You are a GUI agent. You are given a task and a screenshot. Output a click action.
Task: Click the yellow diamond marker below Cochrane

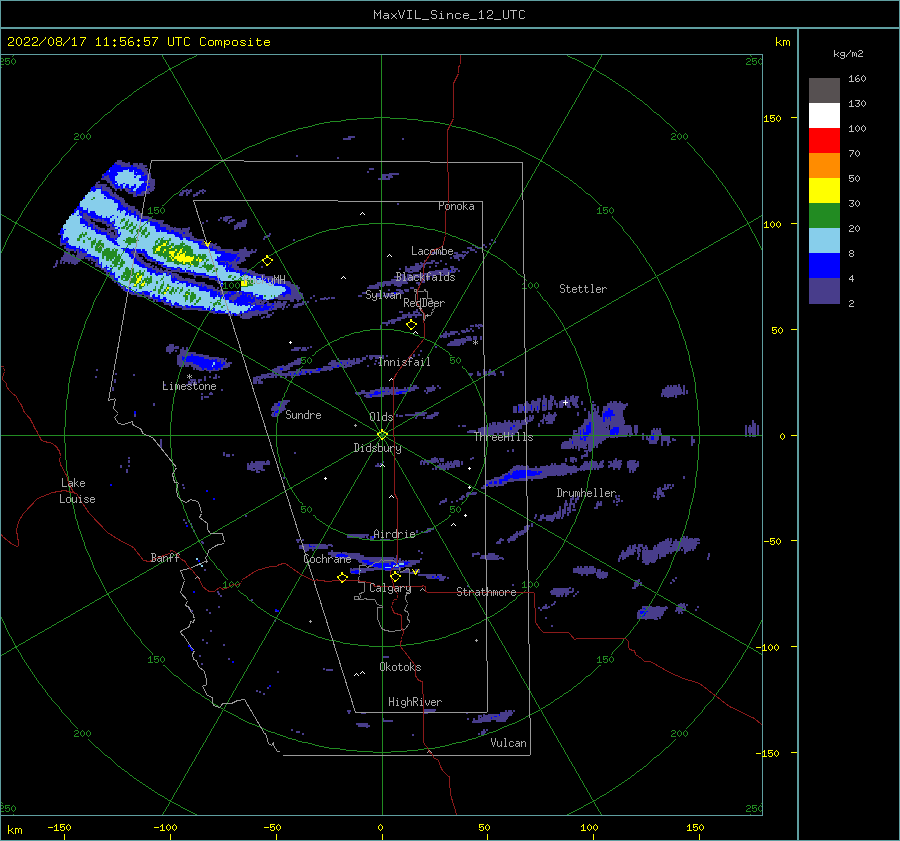point(342,577)
